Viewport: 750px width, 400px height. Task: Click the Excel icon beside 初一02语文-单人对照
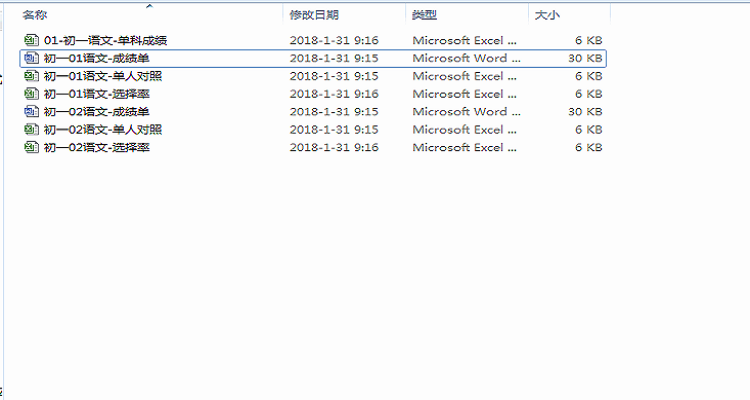pos(30,130)
